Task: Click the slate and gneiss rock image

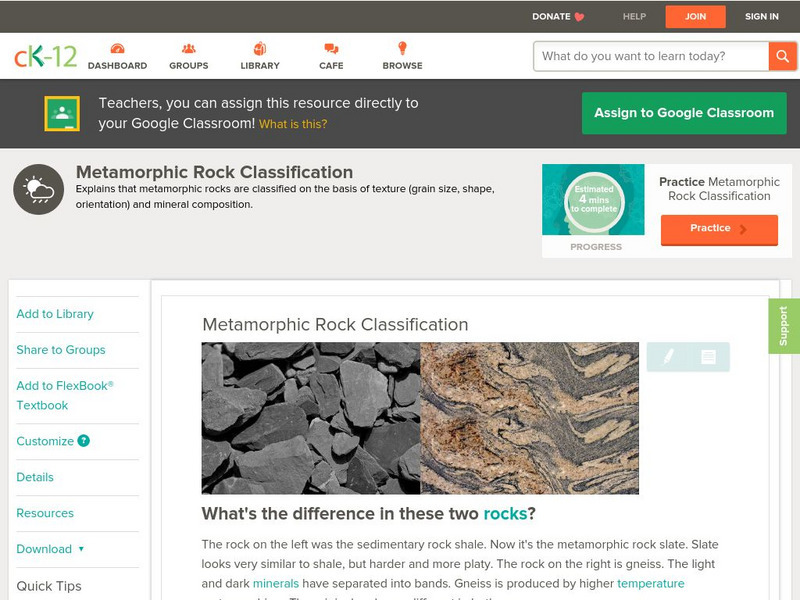Action: pyautogui.click(x=420, y=418)
